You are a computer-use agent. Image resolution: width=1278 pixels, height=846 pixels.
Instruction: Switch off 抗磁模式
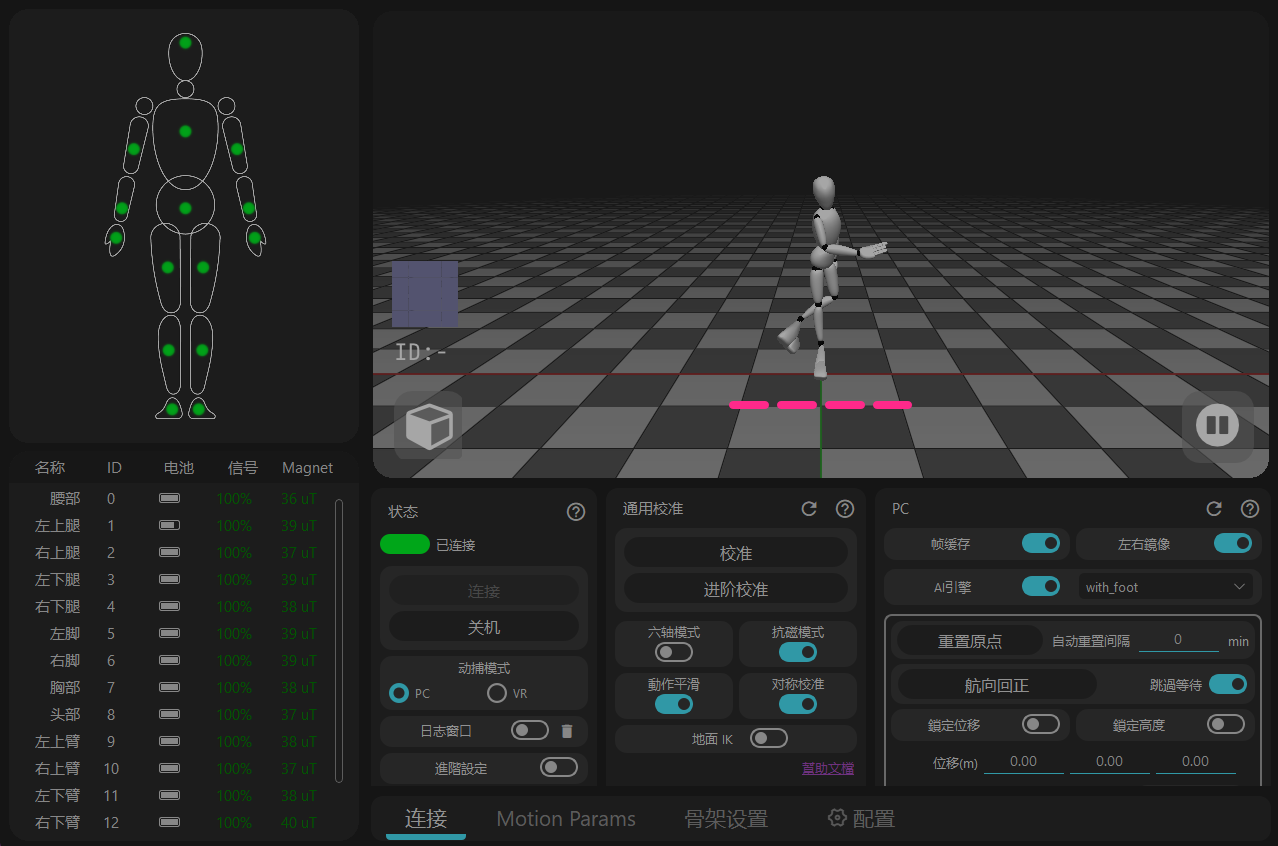(798, 652)
